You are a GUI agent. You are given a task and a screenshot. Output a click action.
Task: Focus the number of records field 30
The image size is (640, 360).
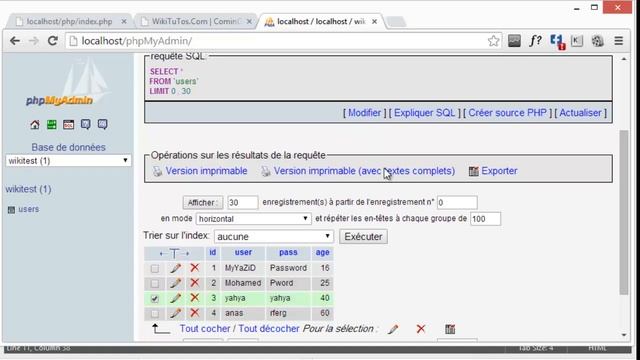click(x=242, y=202)
